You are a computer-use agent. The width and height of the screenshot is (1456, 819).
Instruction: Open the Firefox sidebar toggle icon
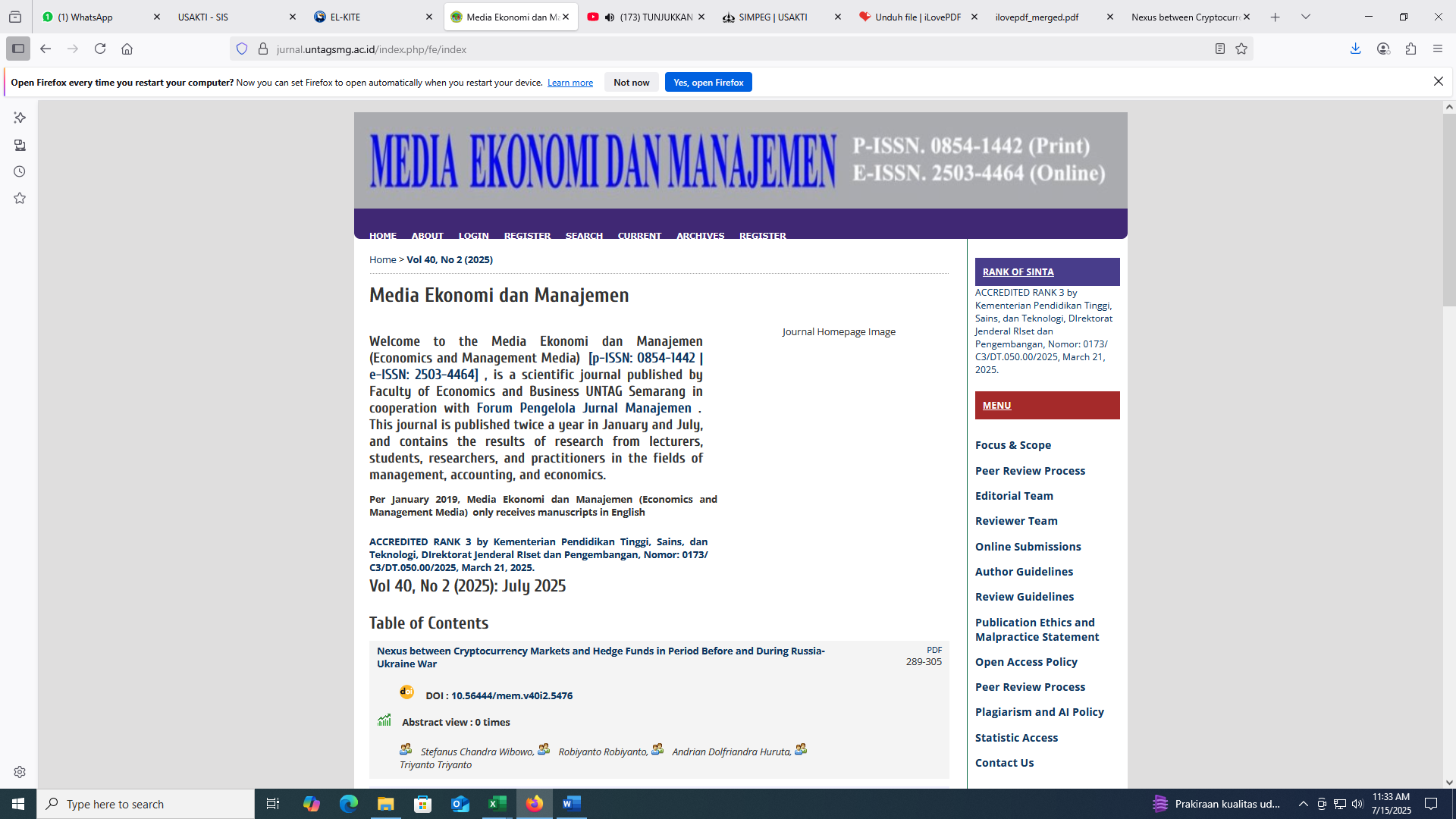pyautogui.click(x=18, y=49)
